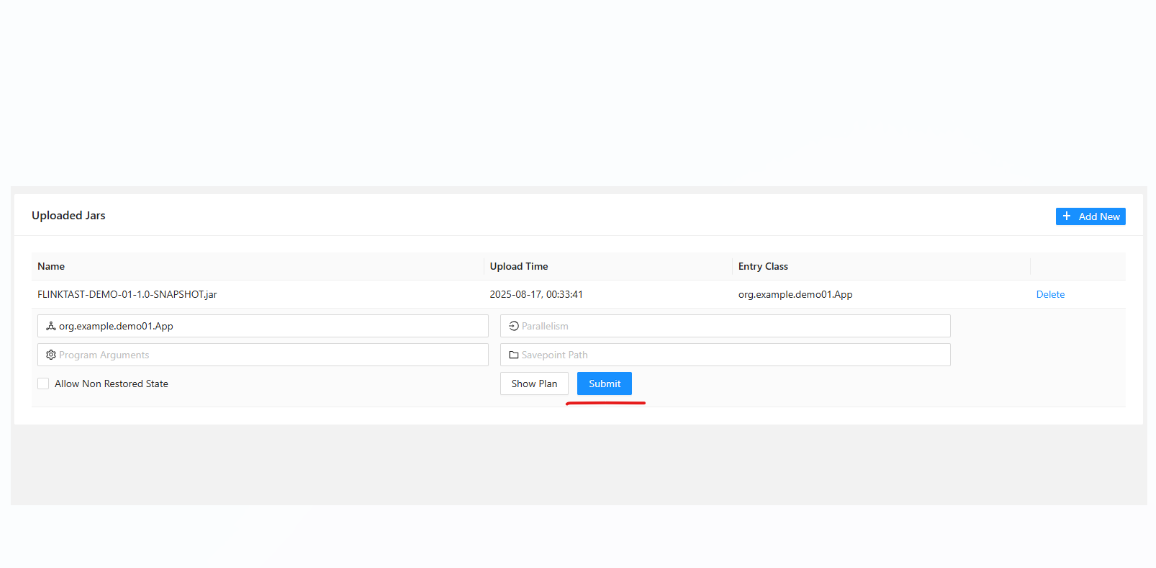Screen dimensions: 1156x568
Task: Click the Program Arguments gear icon
Action: tap(51, 355)
